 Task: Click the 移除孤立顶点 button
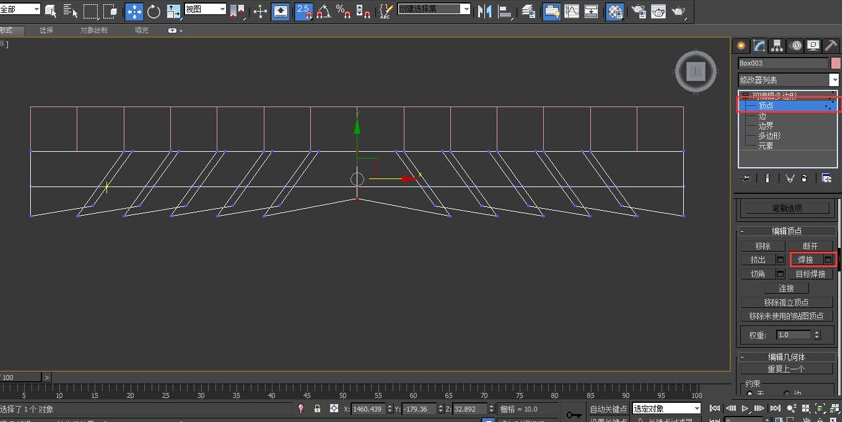[786, 302]
